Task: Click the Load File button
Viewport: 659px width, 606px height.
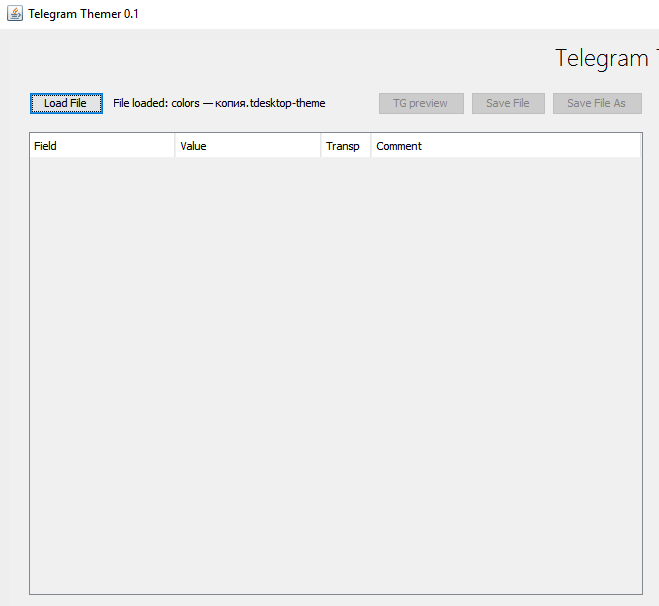Action: pyautogui.click(x=66, y=103)
